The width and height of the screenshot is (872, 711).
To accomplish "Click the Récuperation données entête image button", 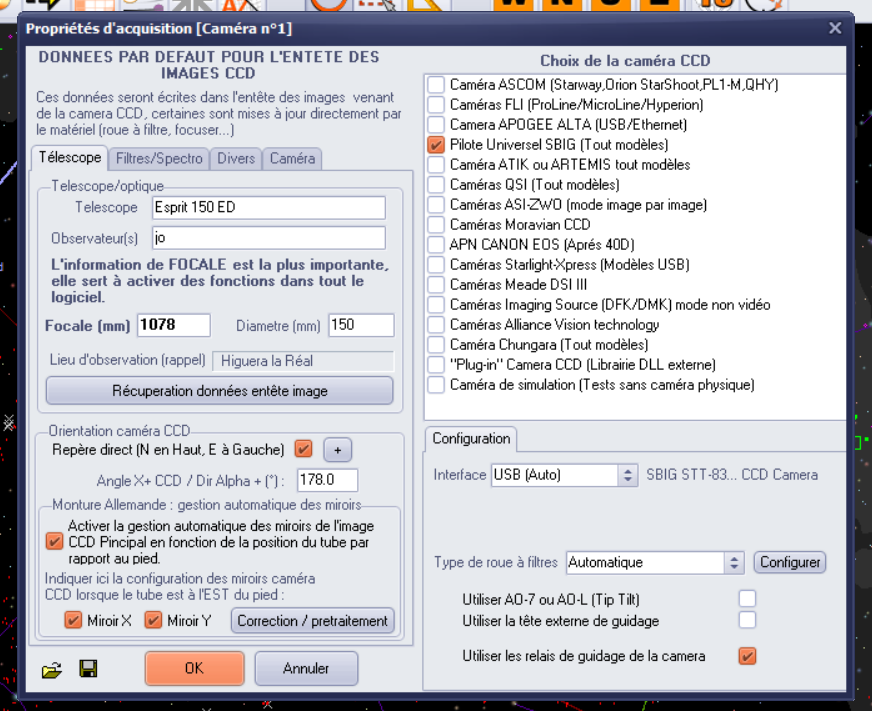I will coord(219,391).
